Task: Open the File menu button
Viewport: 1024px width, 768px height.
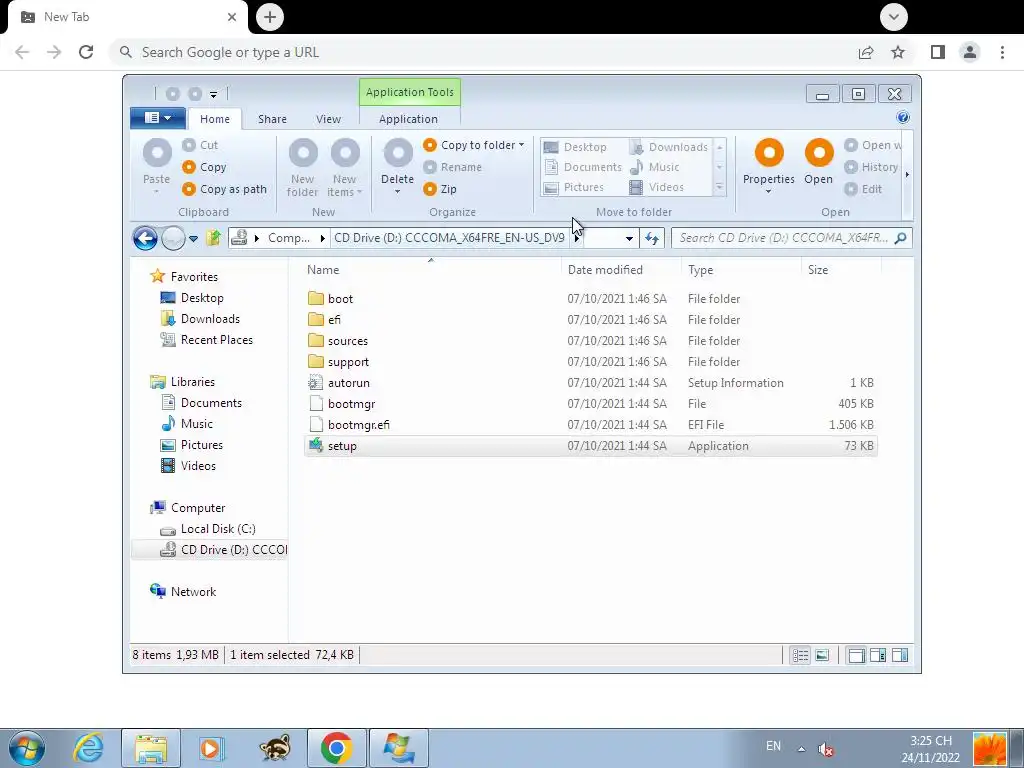Action: click(x=157, y=118)
